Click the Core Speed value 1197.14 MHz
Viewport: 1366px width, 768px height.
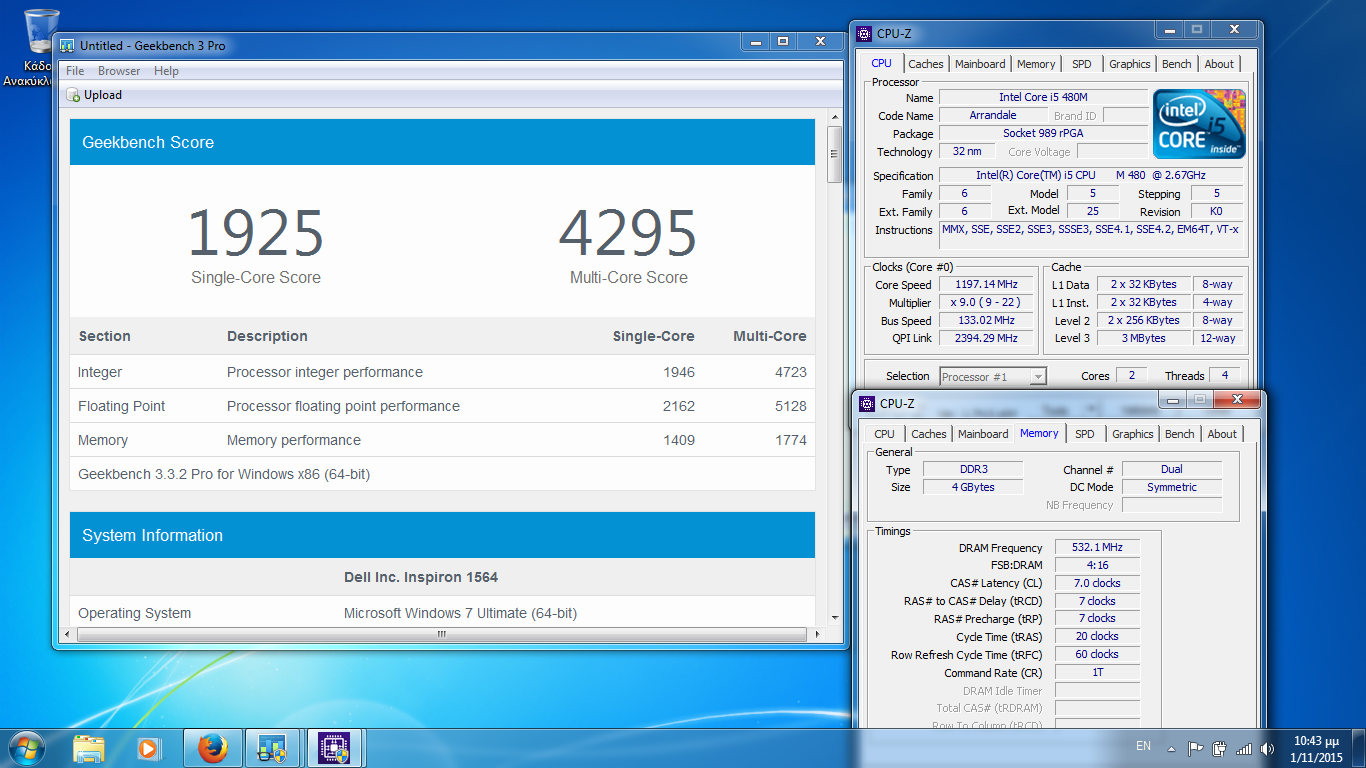pyautogui.click(x=985, y=285)
